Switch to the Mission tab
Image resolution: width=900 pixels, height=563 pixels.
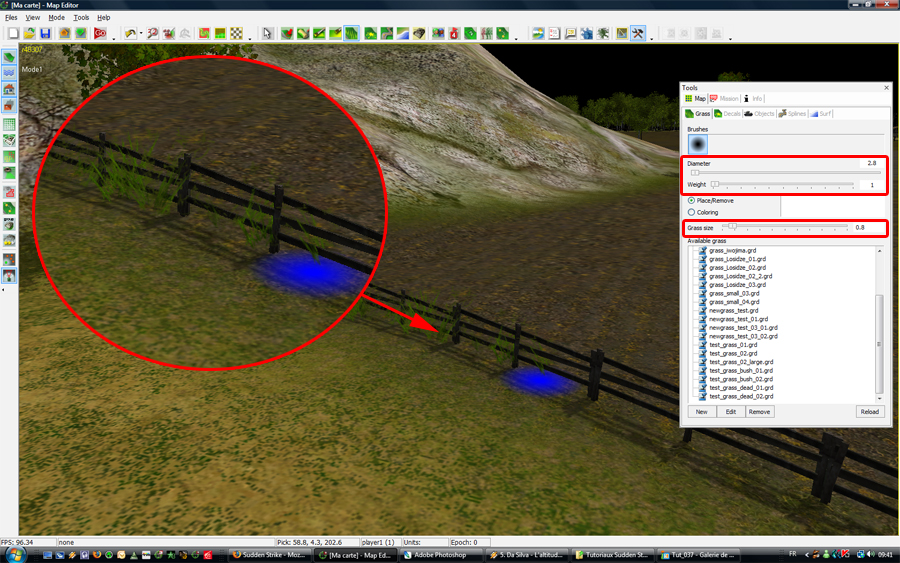(724, 99)
